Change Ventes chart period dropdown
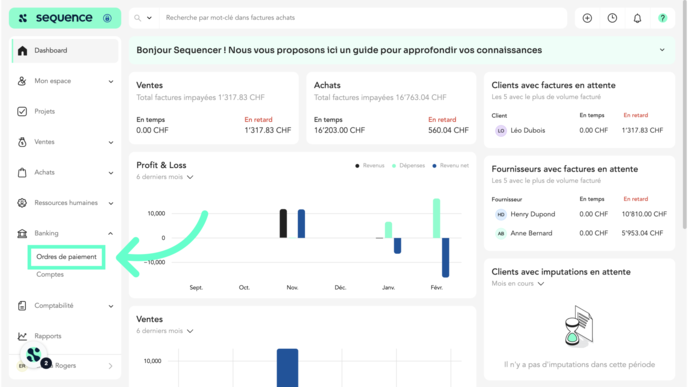 [x=165, y=331]
